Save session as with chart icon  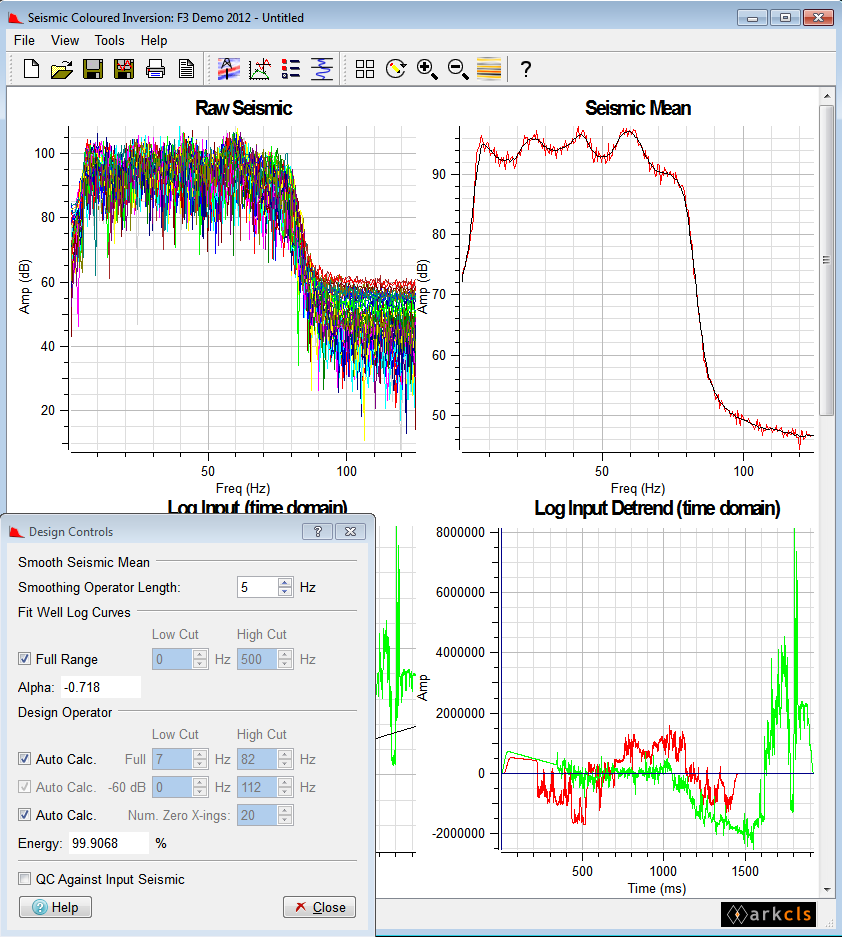pos(124,69)
